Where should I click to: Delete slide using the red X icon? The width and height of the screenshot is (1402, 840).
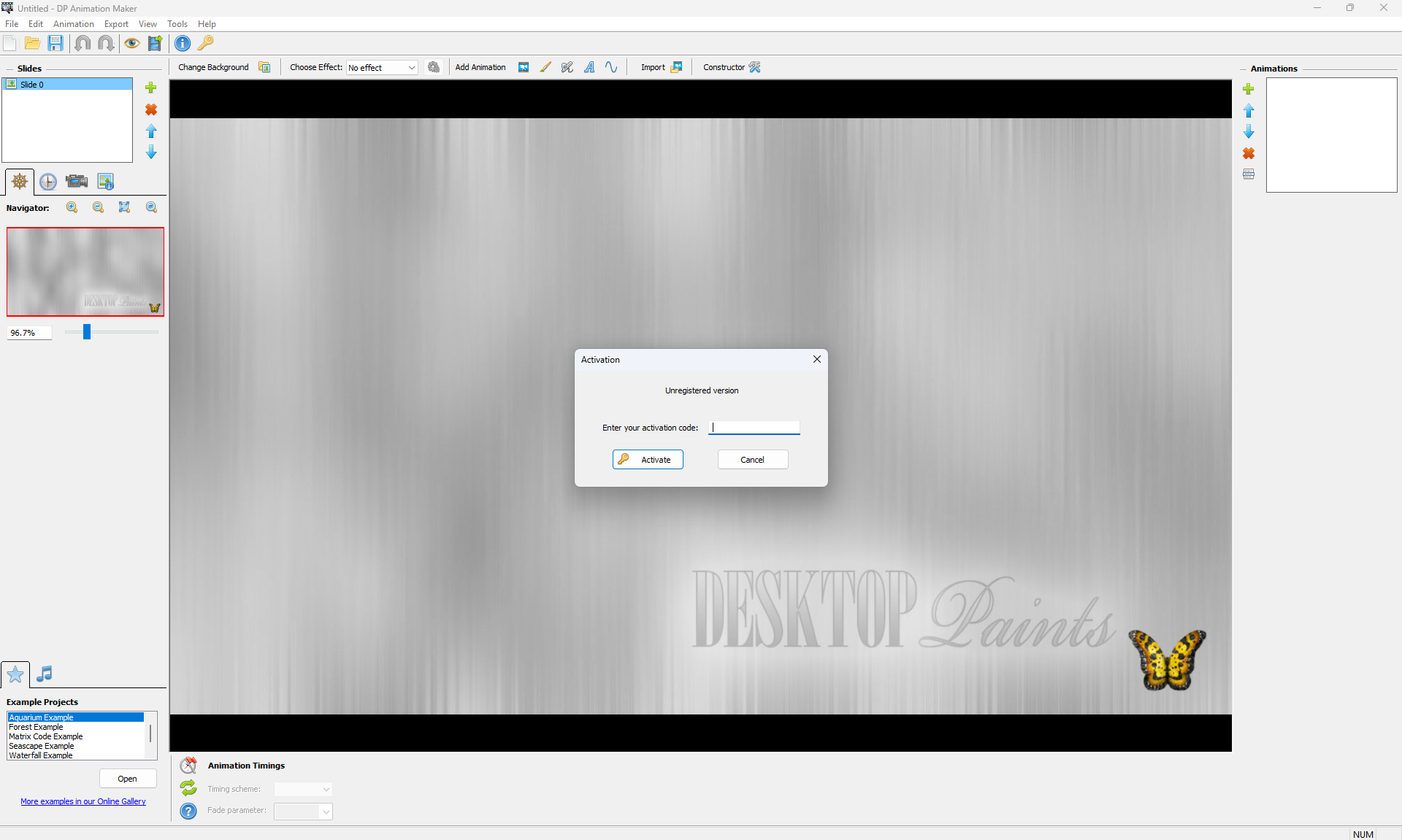151,109
